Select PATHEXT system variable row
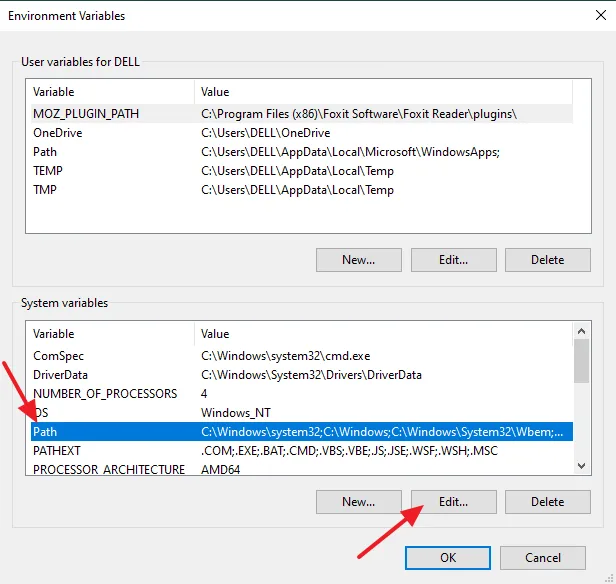The width and height of the screenshot is (616, 584). (x=302, y=450)
